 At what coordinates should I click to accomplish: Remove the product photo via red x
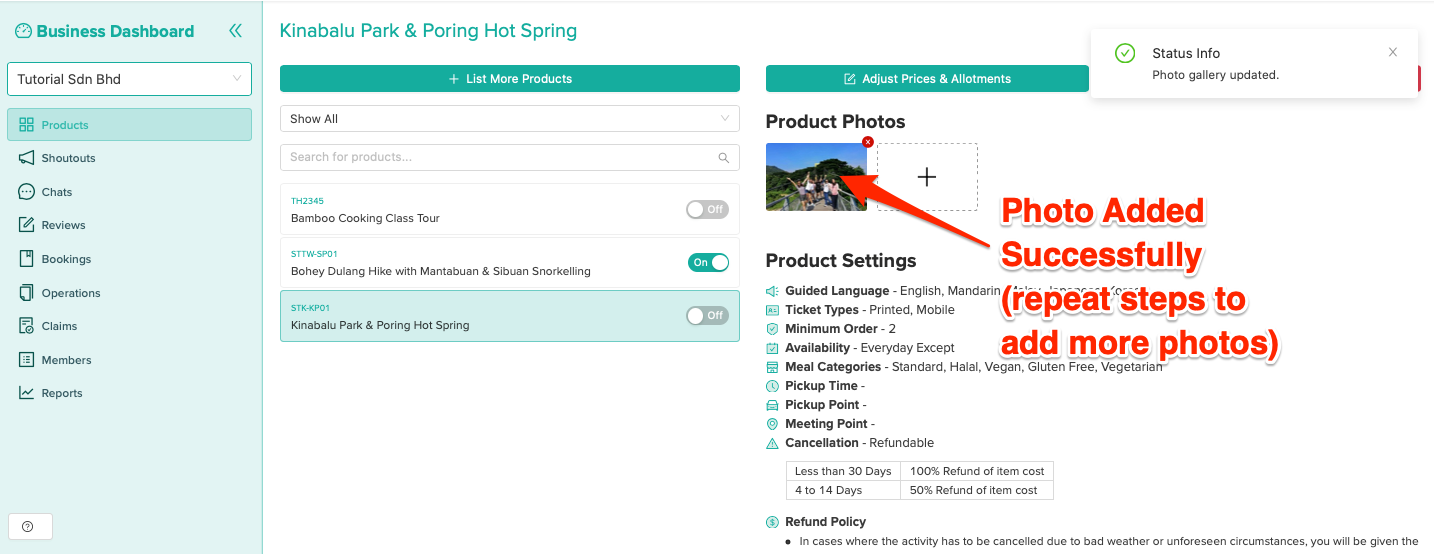click(868, 142)
